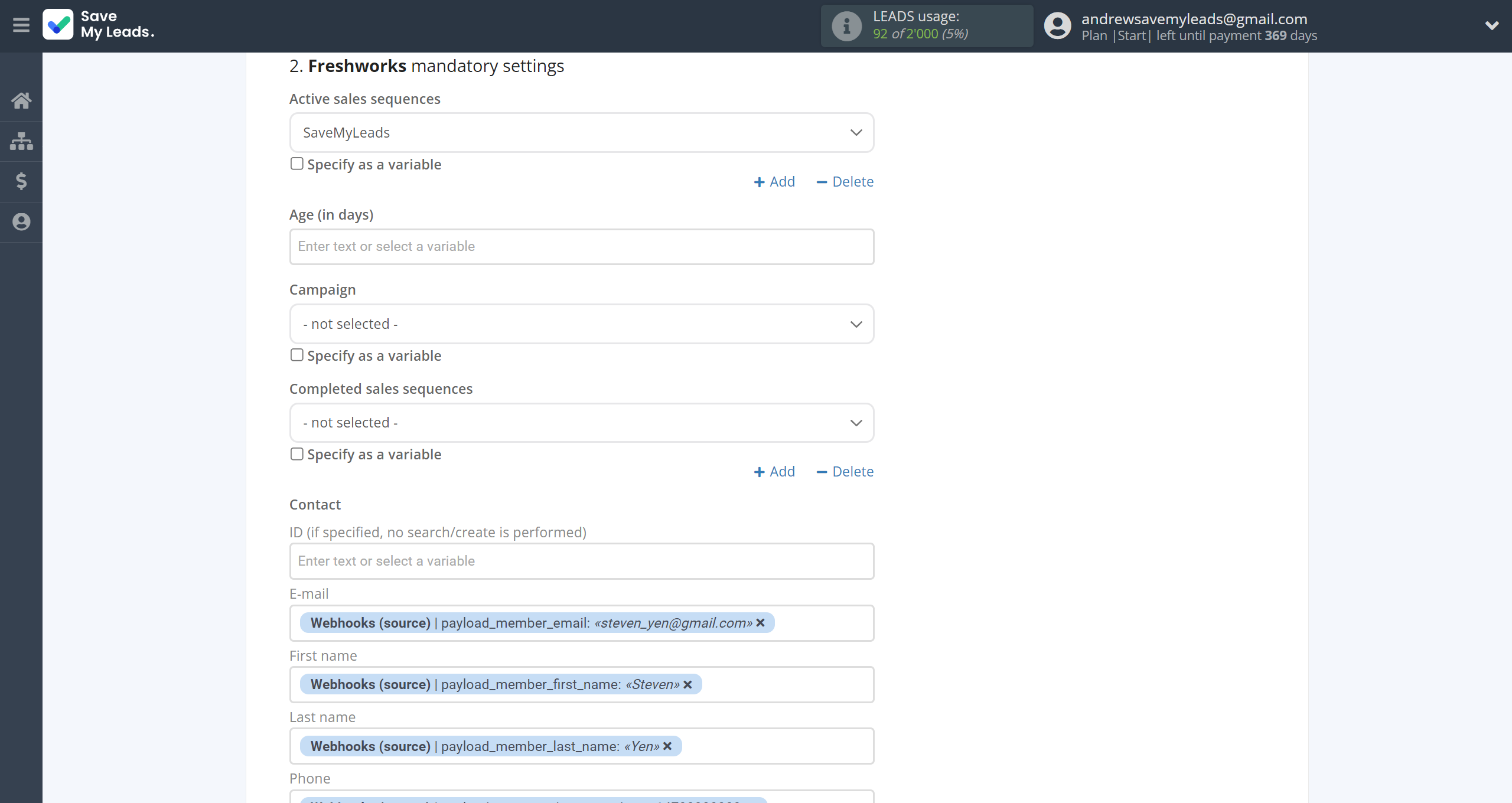
Task: Click the LEADS usage counter text
Action: [x=920, y=34]
